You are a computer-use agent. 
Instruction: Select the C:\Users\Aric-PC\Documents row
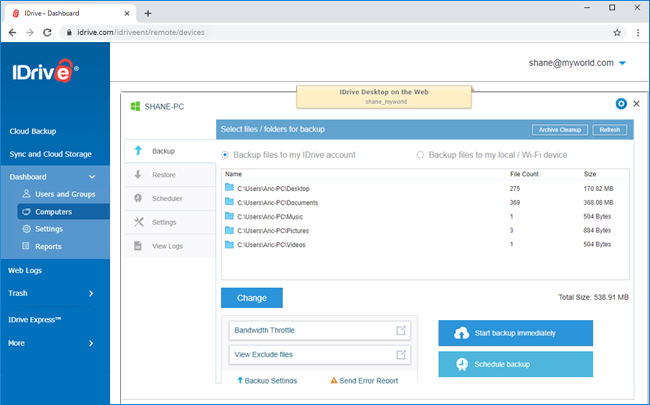coord(425,202)
